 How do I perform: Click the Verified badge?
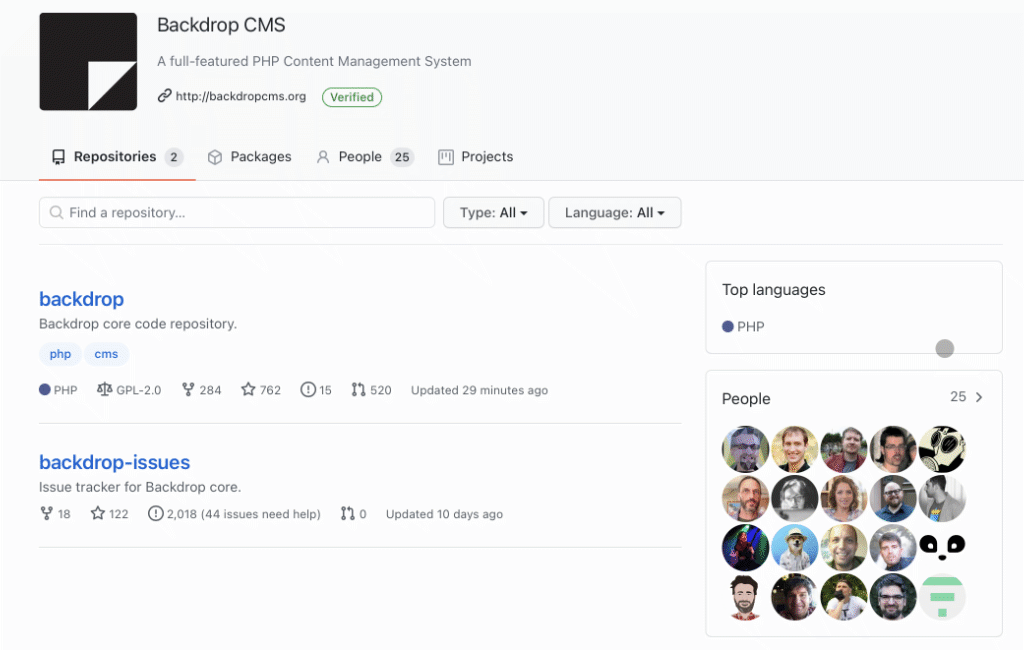tap(351, 97)
